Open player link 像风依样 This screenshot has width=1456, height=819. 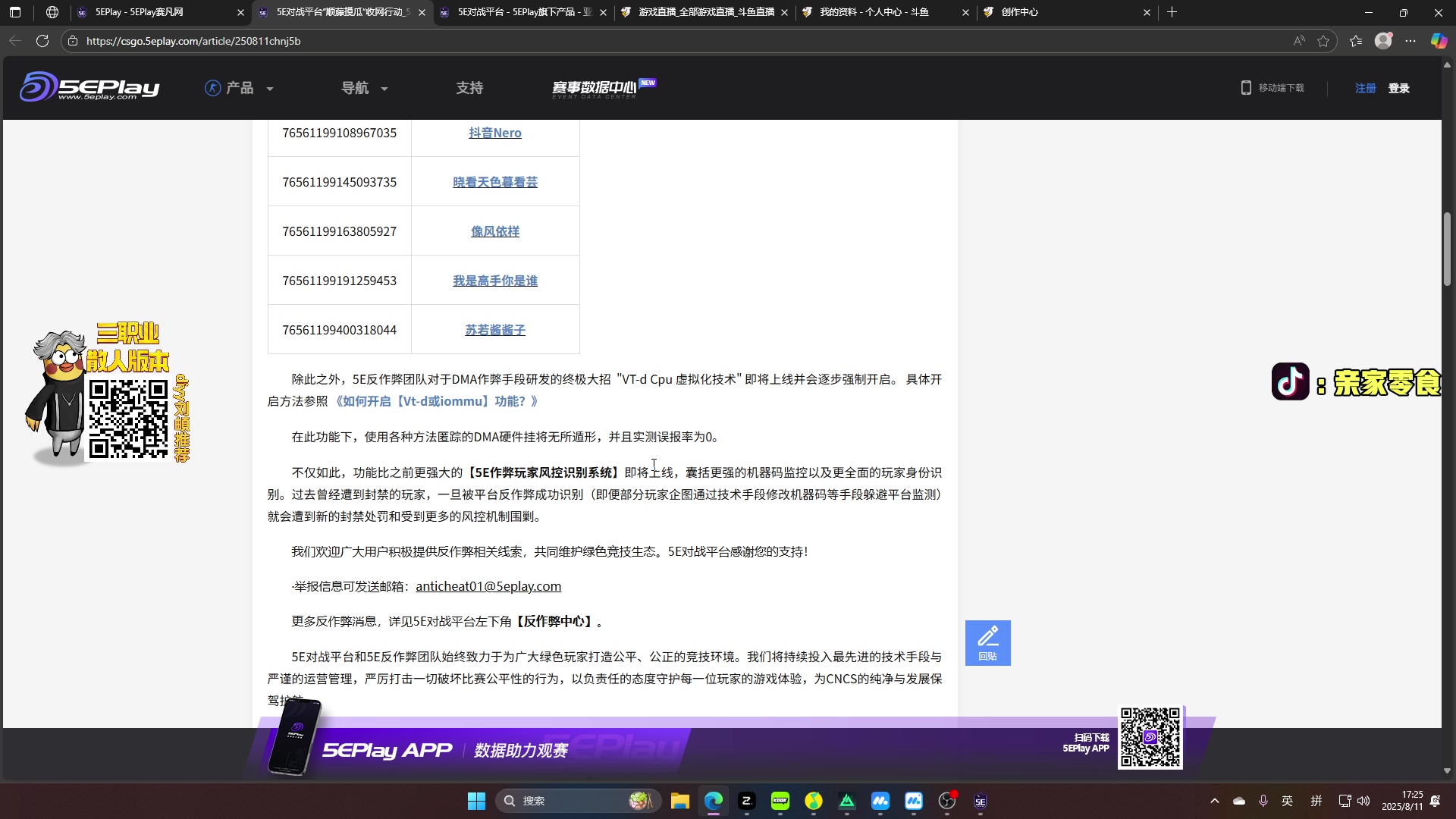coord(495,231)
